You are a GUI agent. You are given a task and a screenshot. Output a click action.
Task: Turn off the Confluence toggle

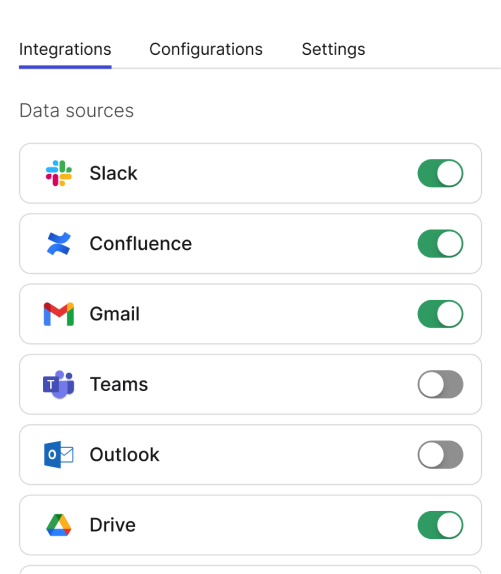(440, 243)
